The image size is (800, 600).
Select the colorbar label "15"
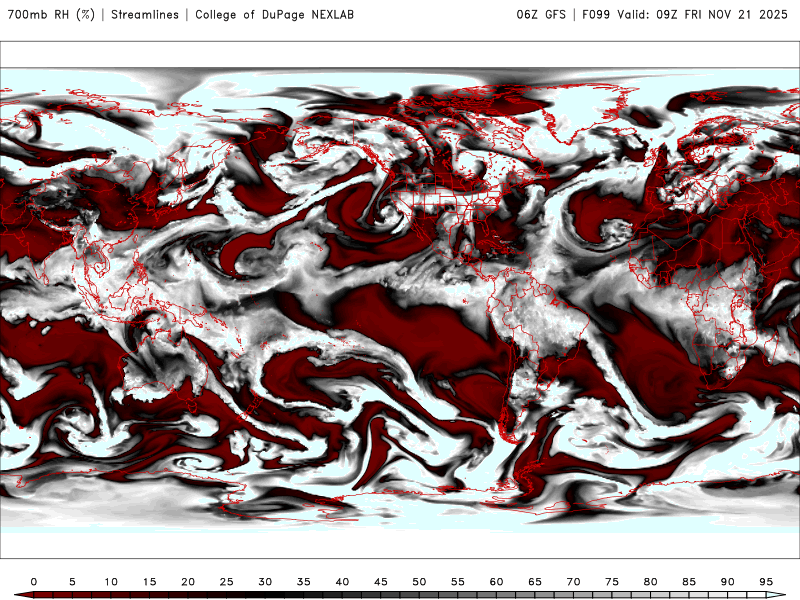pyautogui.click(x=149, y=582)
